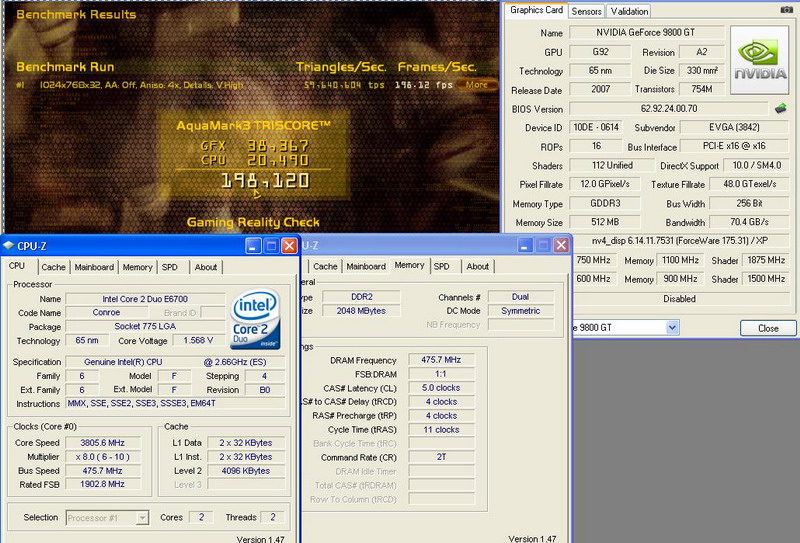
Task: Click the Core Voltage value 1.568 V
Action: tap(198, 340)
